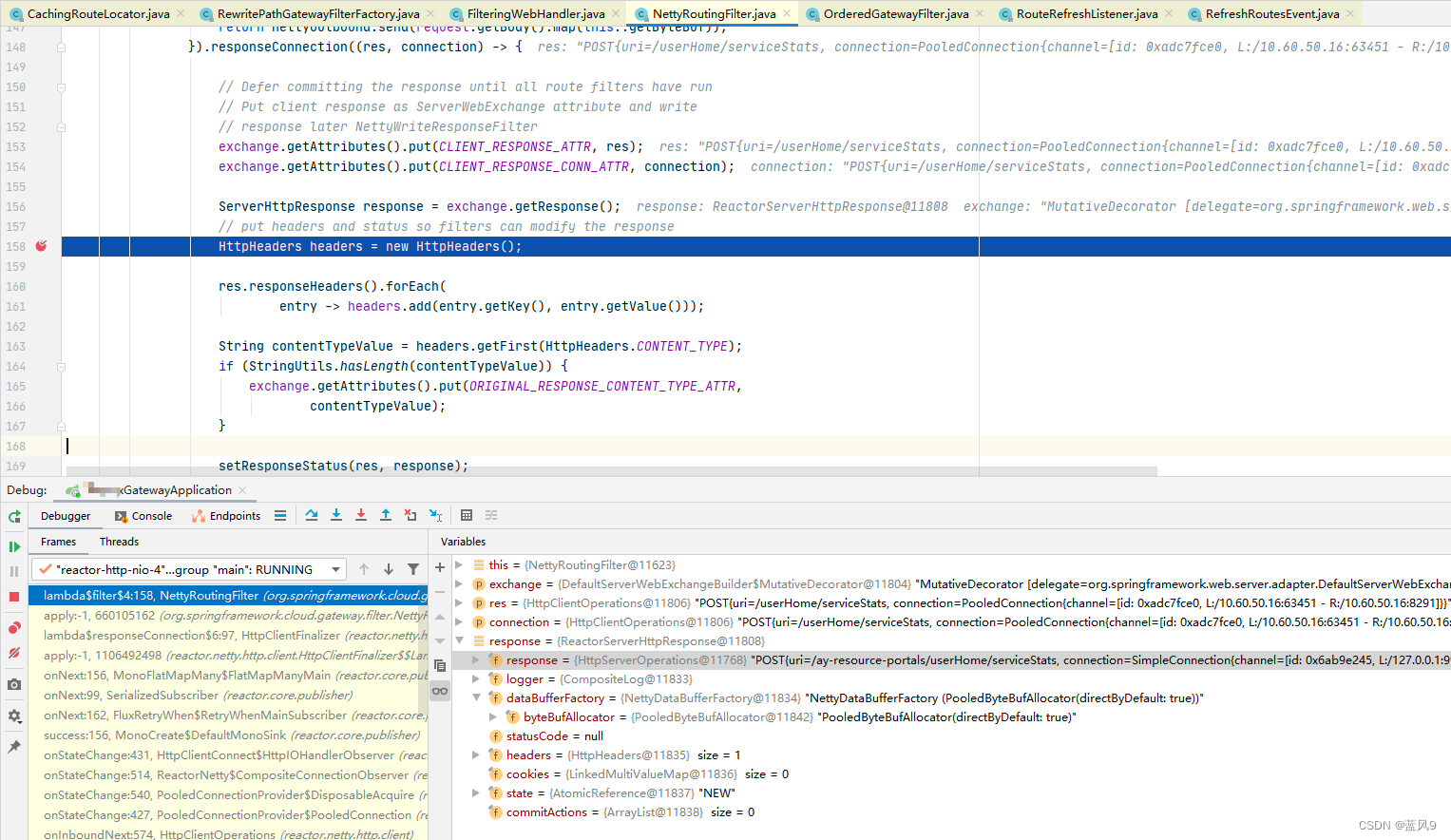Stop the debug session

[x=14, y=597]
